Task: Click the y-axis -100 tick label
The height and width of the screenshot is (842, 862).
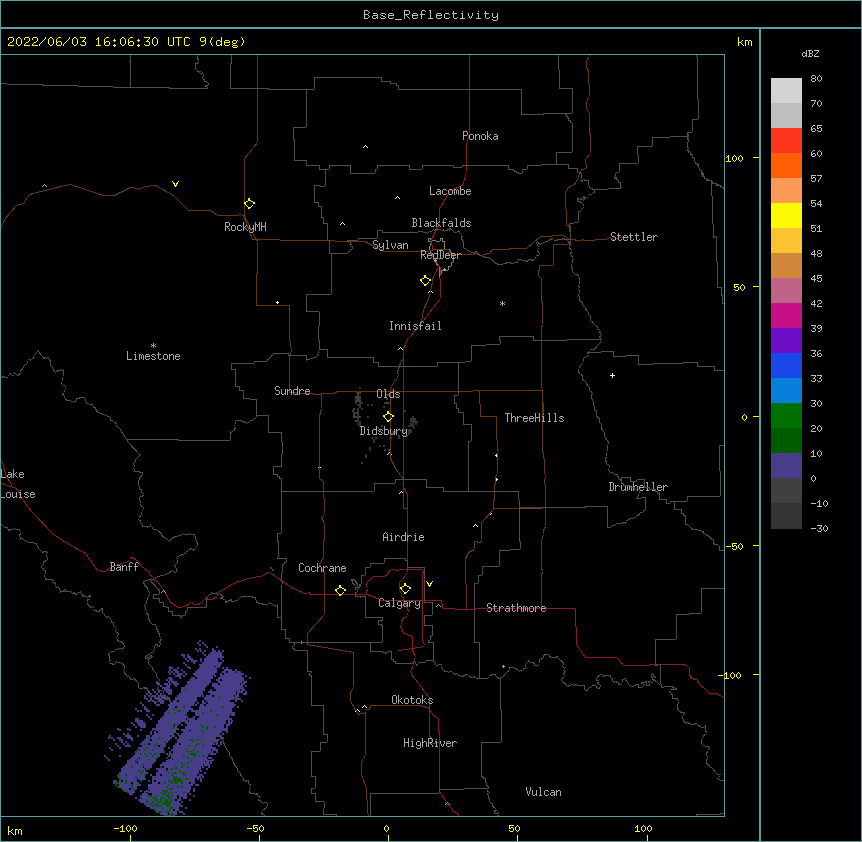Action: (x=730, y=675)
